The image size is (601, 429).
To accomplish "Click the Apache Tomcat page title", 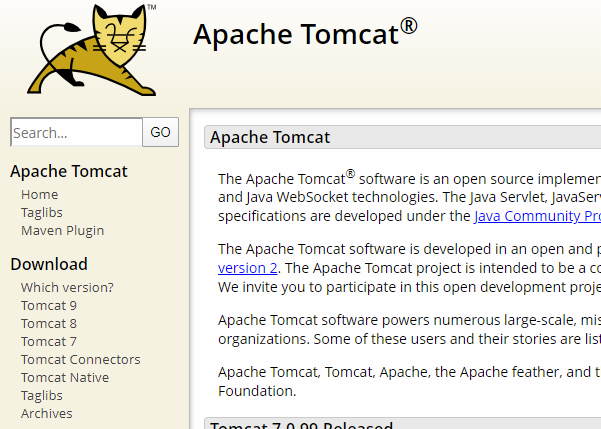I will click(x=305, y=33).
